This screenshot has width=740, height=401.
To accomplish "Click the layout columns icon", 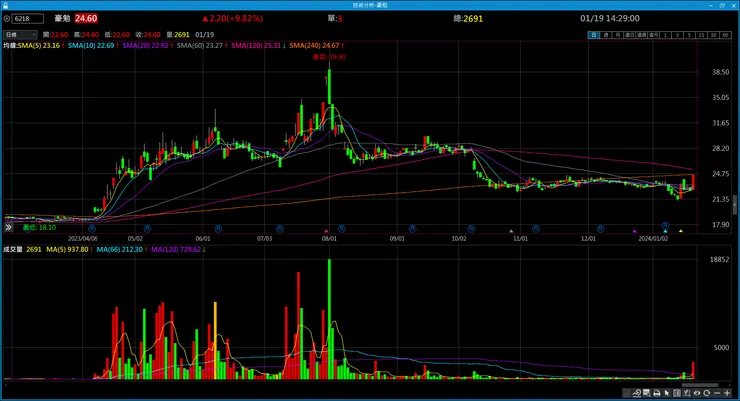I will coord(677,393).
